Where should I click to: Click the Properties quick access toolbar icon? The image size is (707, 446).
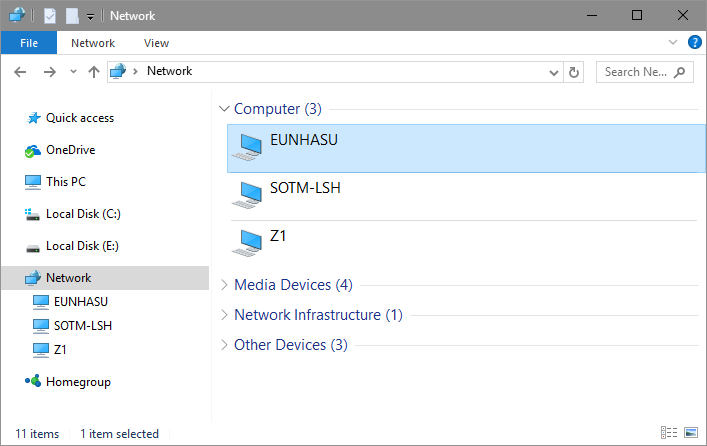pyautogui.click(x=50, y=16)
